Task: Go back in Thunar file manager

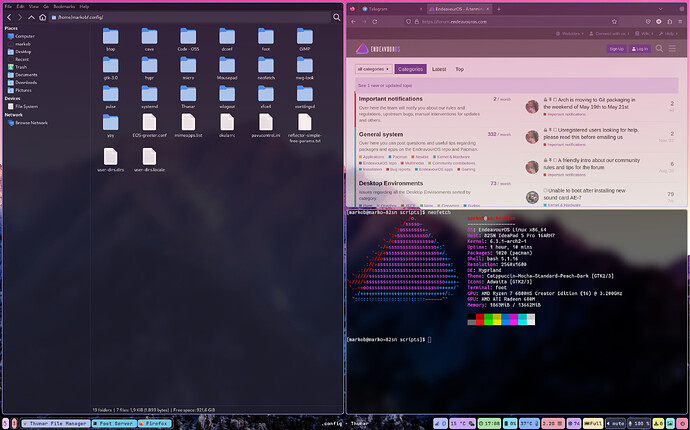Action: (9, 17)
